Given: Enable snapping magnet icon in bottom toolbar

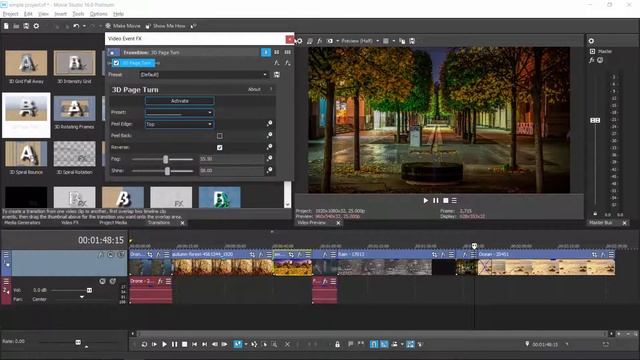Looking at the screenshot, I should 374,344.
